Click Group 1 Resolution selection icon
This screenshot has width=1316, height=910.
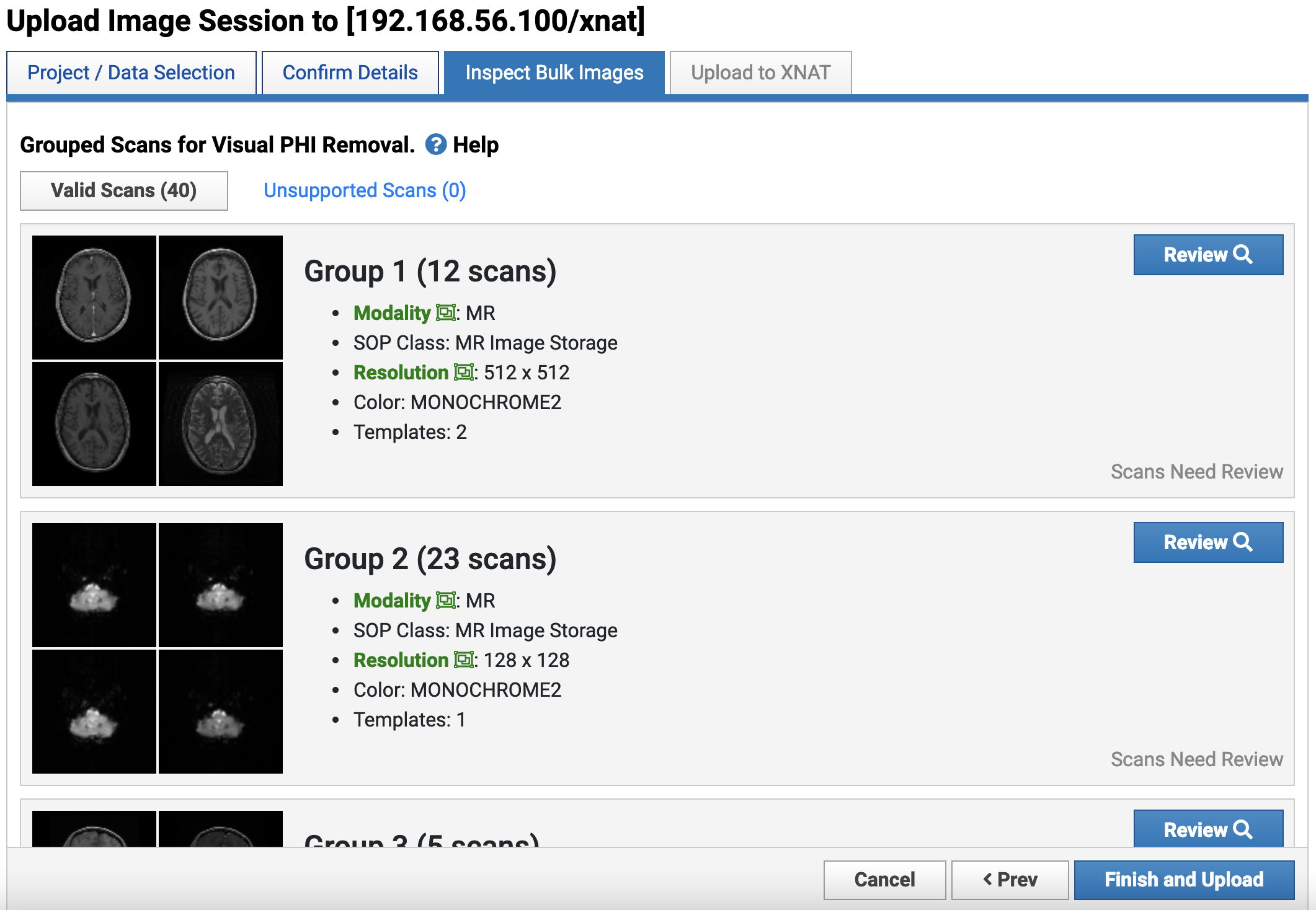click(x=463, y=372)
